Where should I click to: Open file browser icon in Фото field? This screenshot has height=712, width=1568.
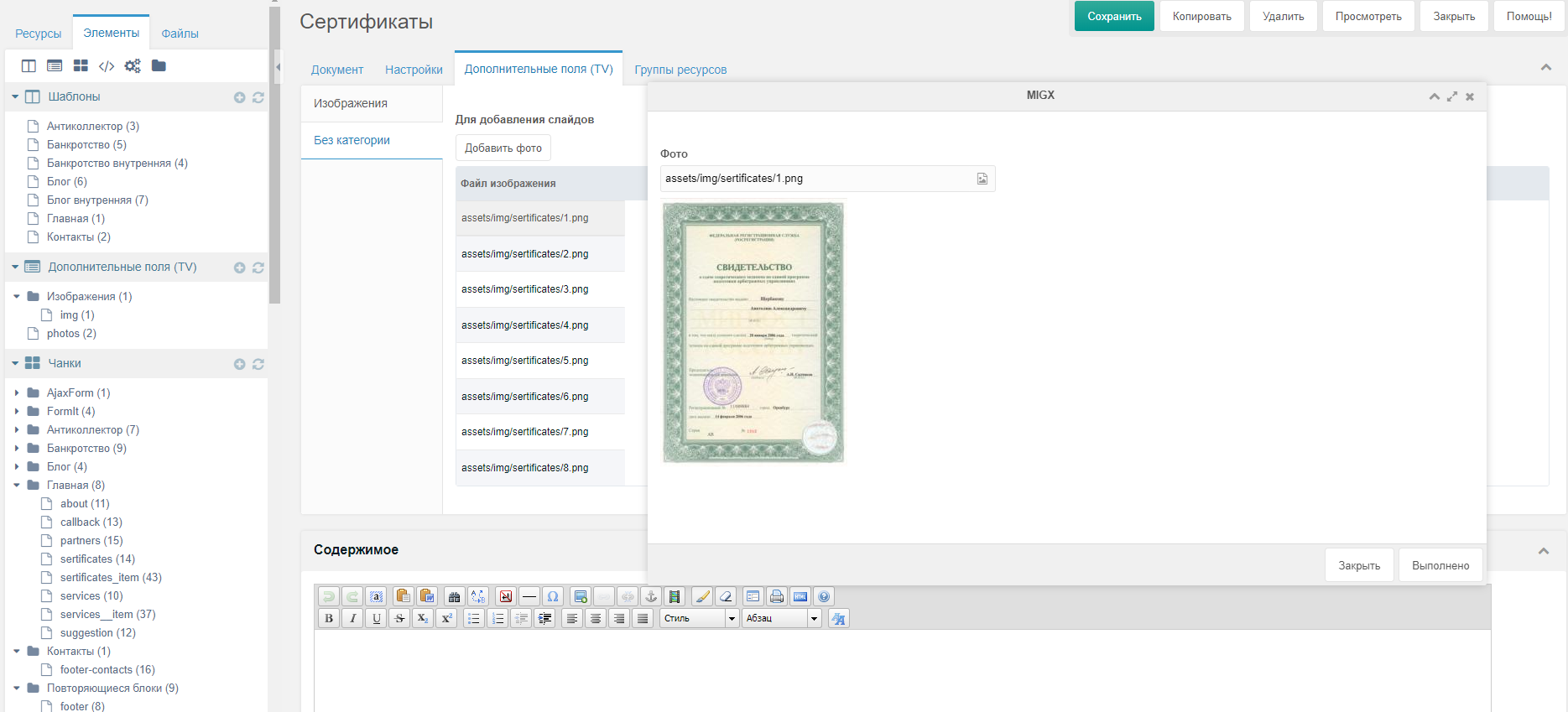click(982, 179)
